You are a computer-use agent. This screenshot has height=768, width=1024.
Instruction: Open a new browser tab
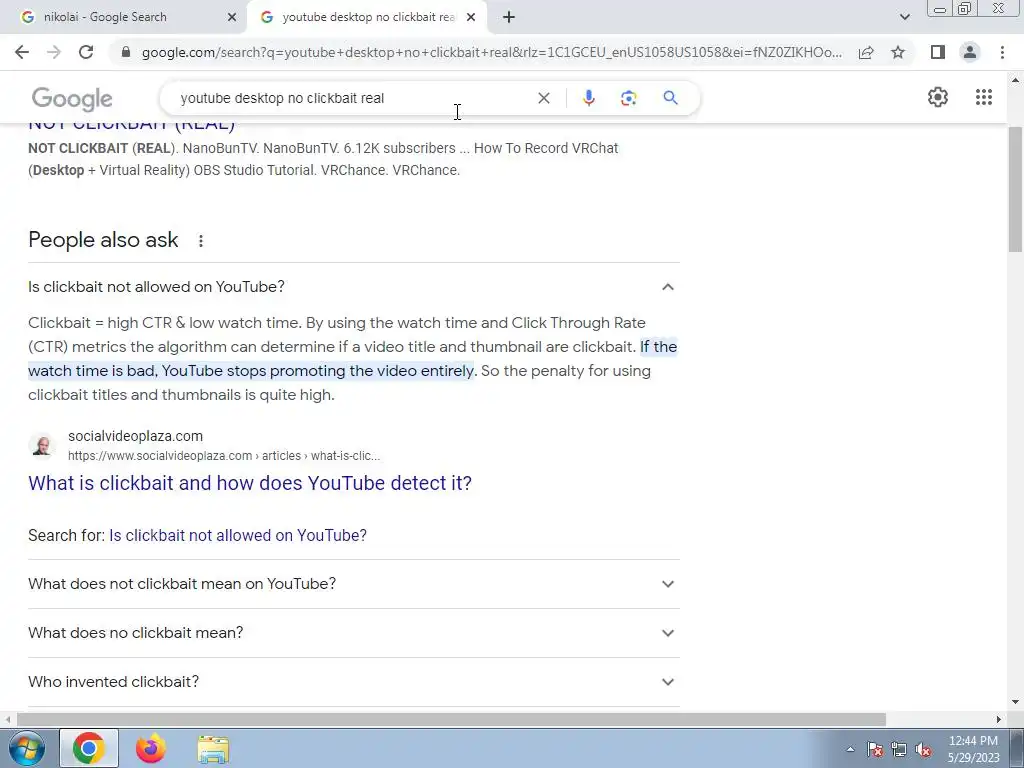tap(509, 17)
